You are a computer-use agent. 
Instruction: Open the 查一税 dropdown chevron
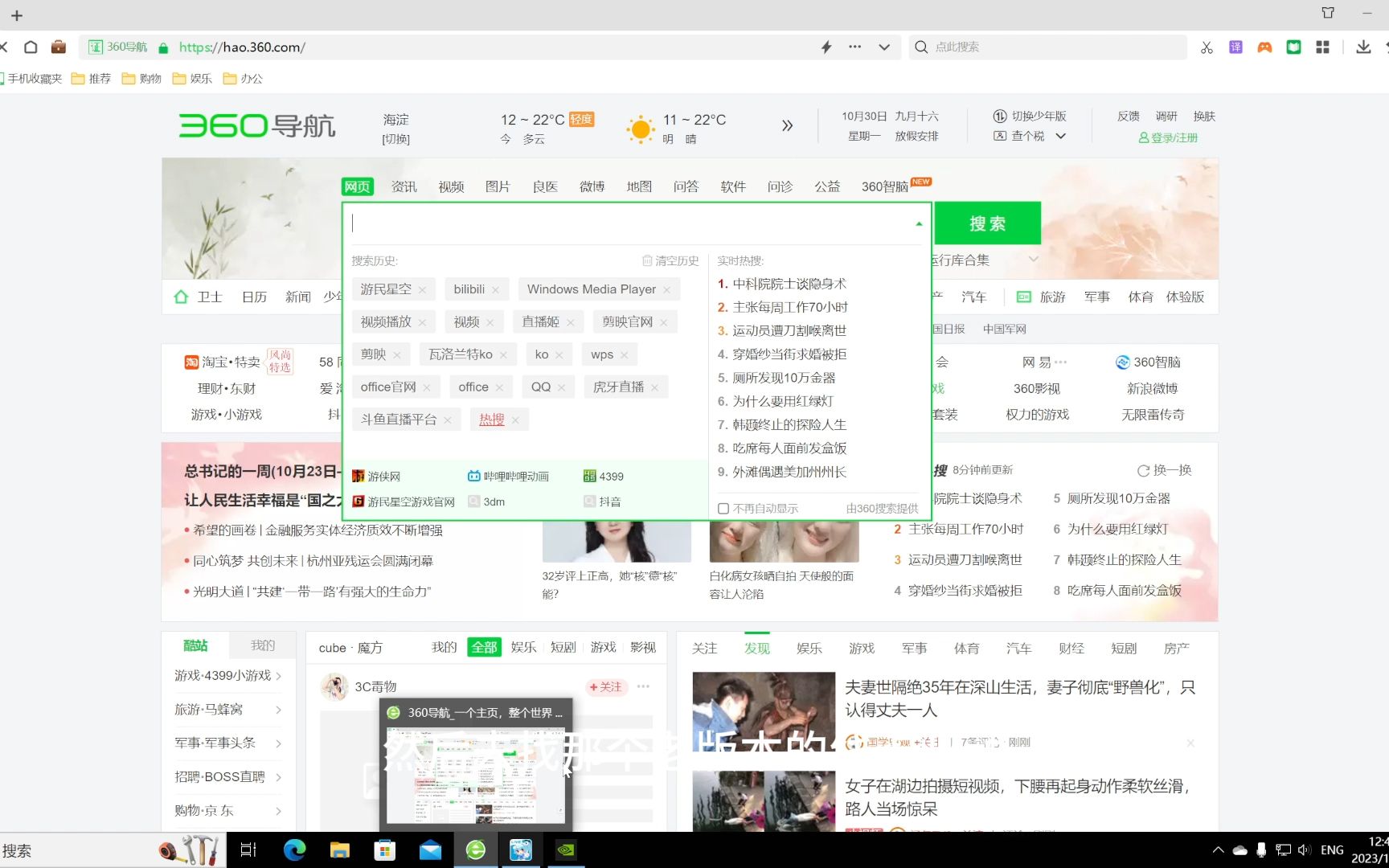[x=1060, y=135]
